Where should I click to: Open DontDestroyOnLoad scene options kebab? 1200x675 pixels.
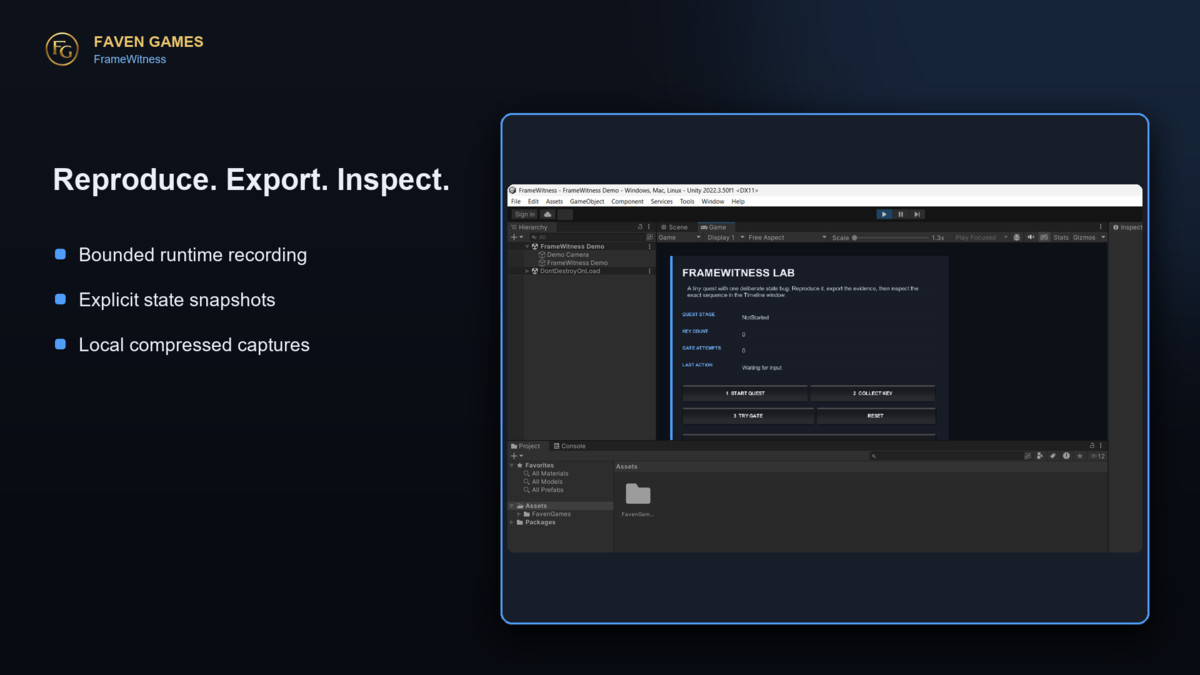[x=649, y=271]
